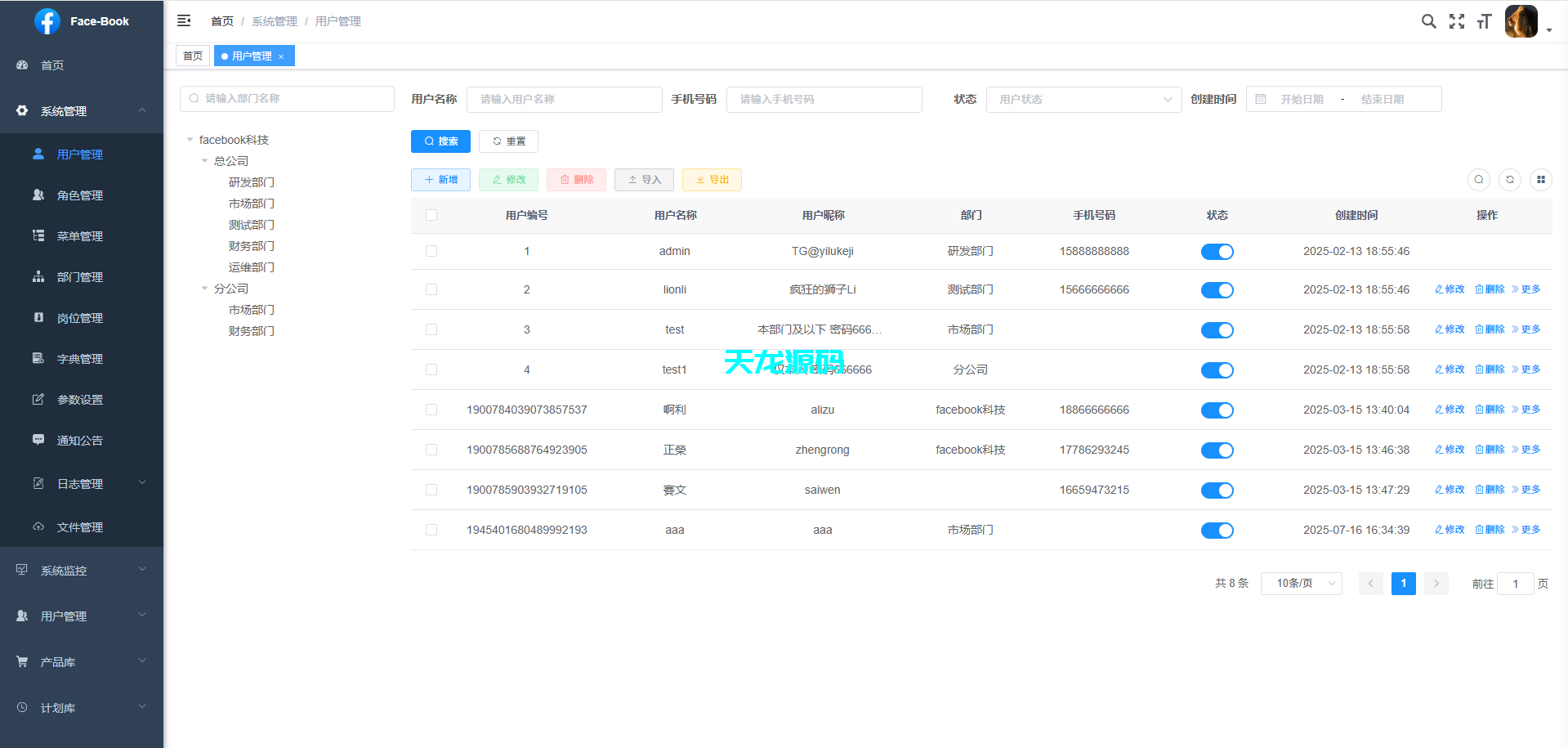1568x748 pixels.
Task: Click the 新增 button to add a user
Action: pos(440,180)
